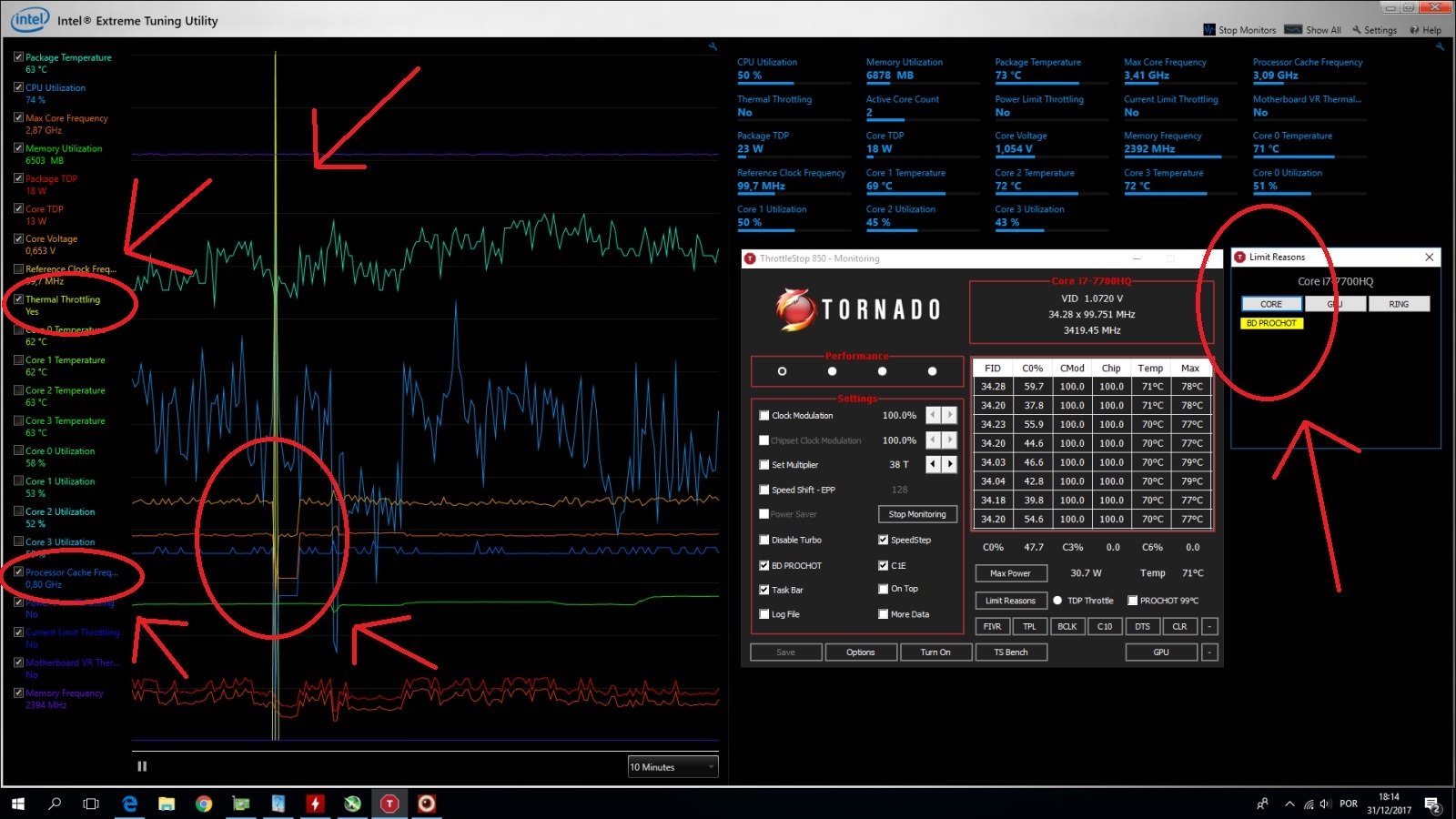Decrease Clock Modulation with left arrow
The image size is (1456, 819).
pos(933,415)
